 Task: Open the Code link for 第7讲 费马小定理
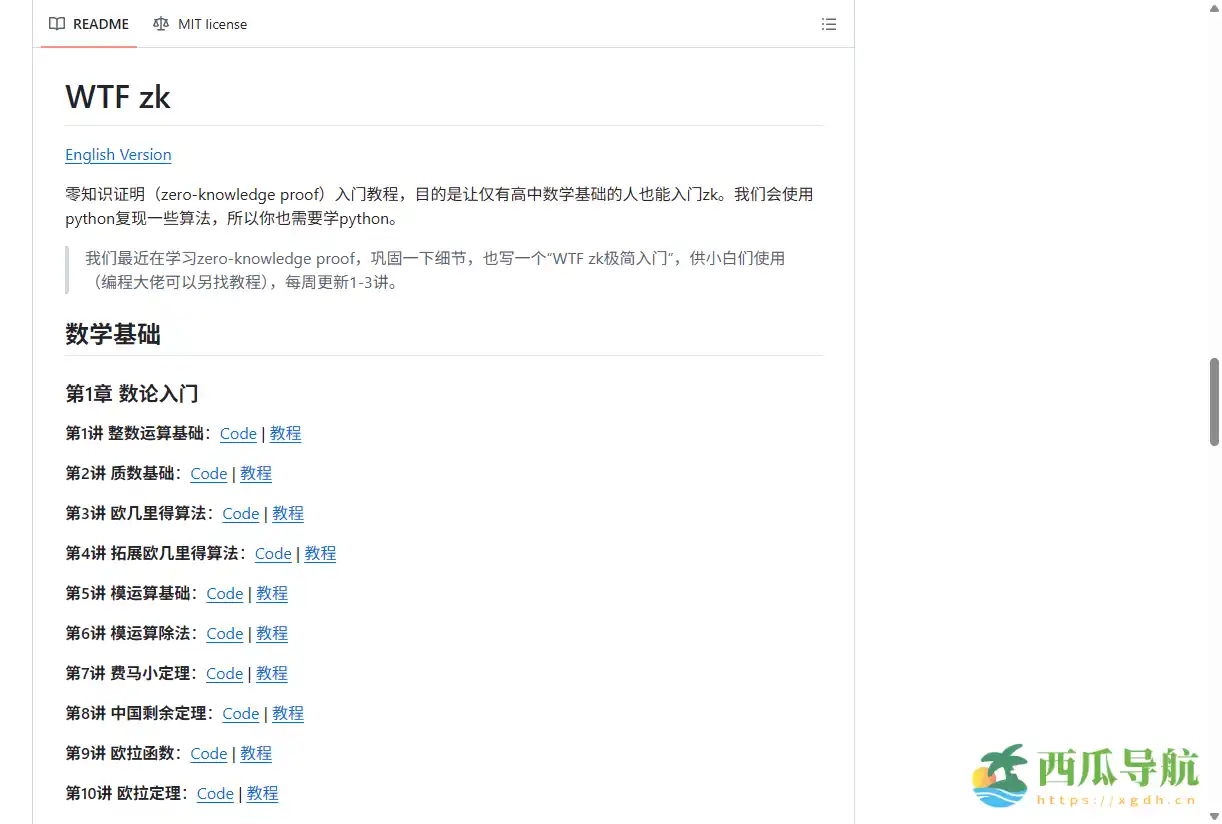(x=224, y=673)
